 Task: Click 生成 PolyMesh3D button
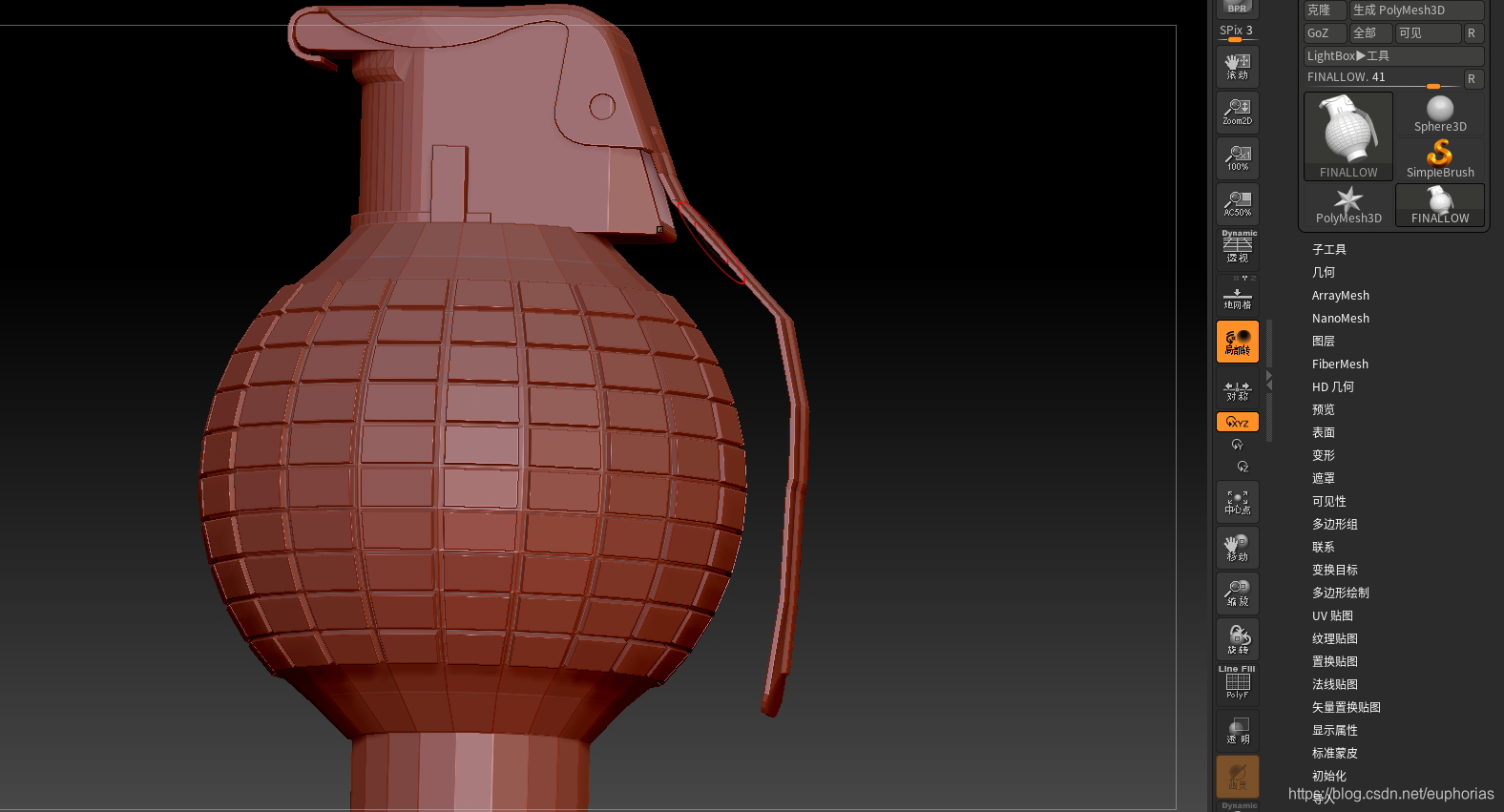(x=1417, y=10)
